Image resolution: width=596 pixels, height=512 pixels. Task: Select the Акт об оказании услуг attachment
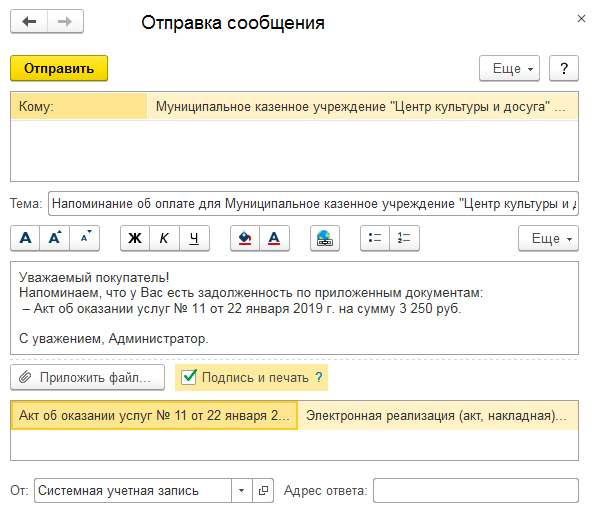point(154,415)
